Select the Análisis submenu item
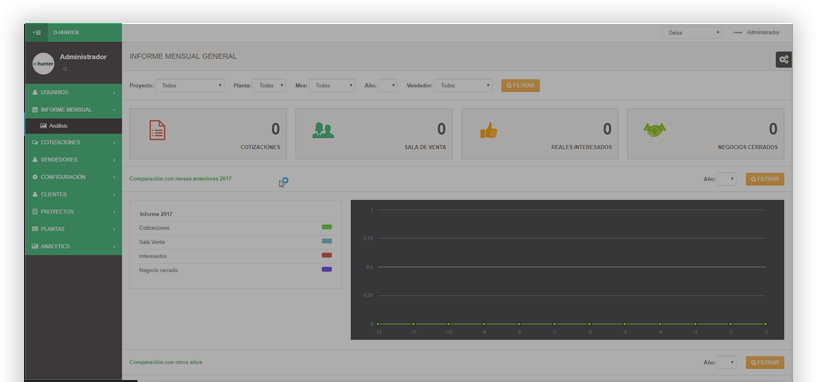 tap(73, 126)
